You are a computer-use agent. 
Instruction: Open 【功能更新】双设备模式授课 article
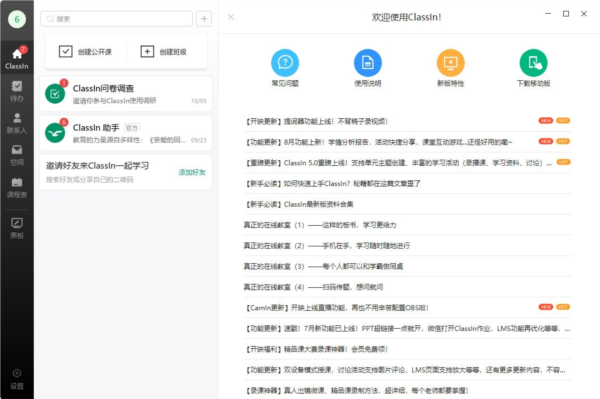pyautogui.click(x=407, y=370)
